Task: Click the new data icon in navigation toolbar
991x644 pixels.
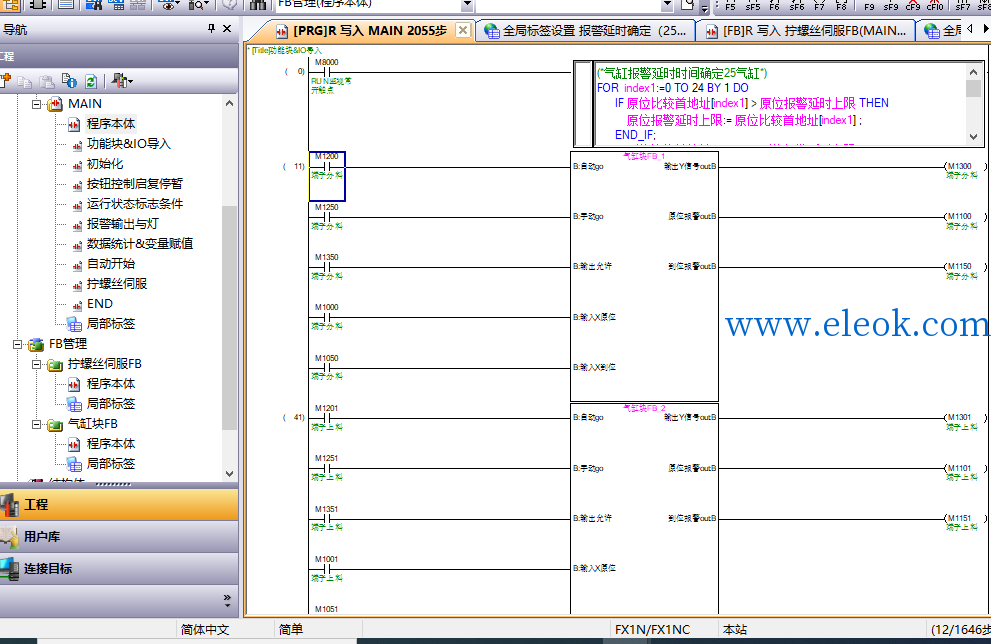Action: 6,81
